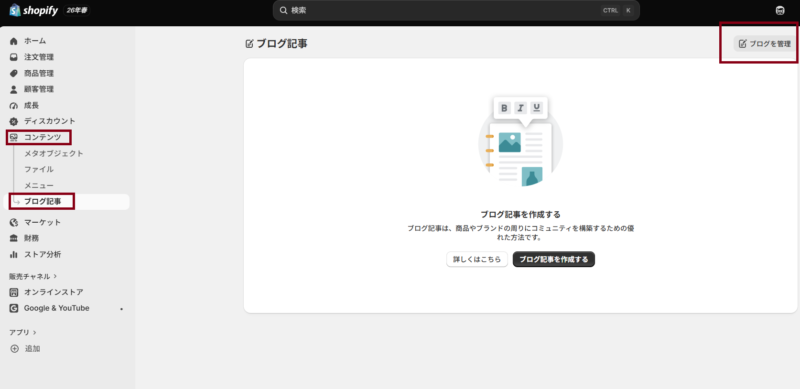Screen dimensions: 800x389
Task: Open ファイル submenu item
Action: click(x=39, y=169)
